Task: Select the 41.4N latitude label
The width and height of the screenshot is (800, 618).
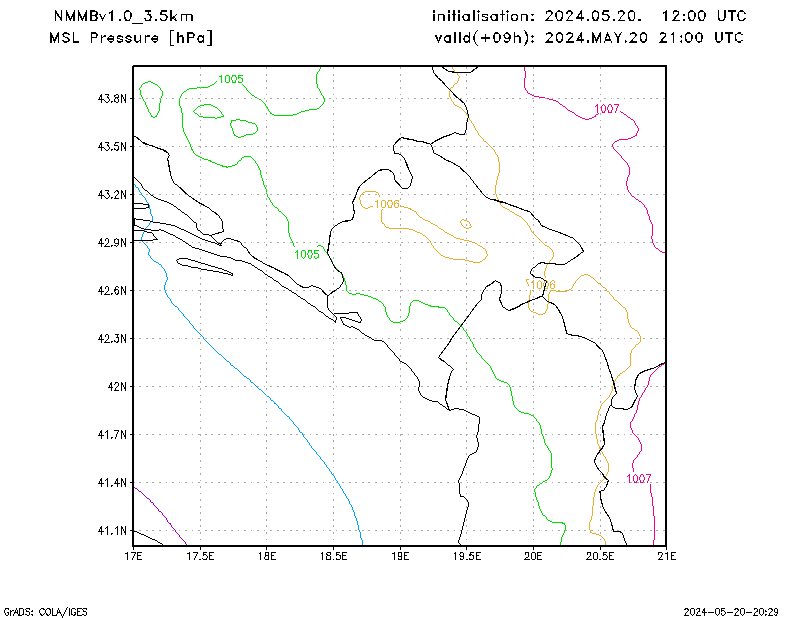Action: [x=112, y=483]
